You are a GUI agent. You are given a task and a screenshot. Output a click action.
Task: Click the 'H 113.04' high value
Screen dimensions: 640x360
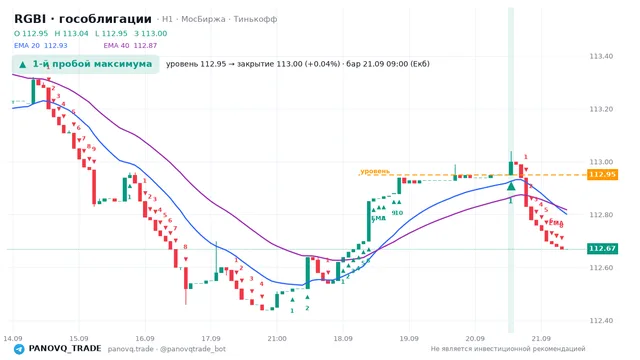71,33
